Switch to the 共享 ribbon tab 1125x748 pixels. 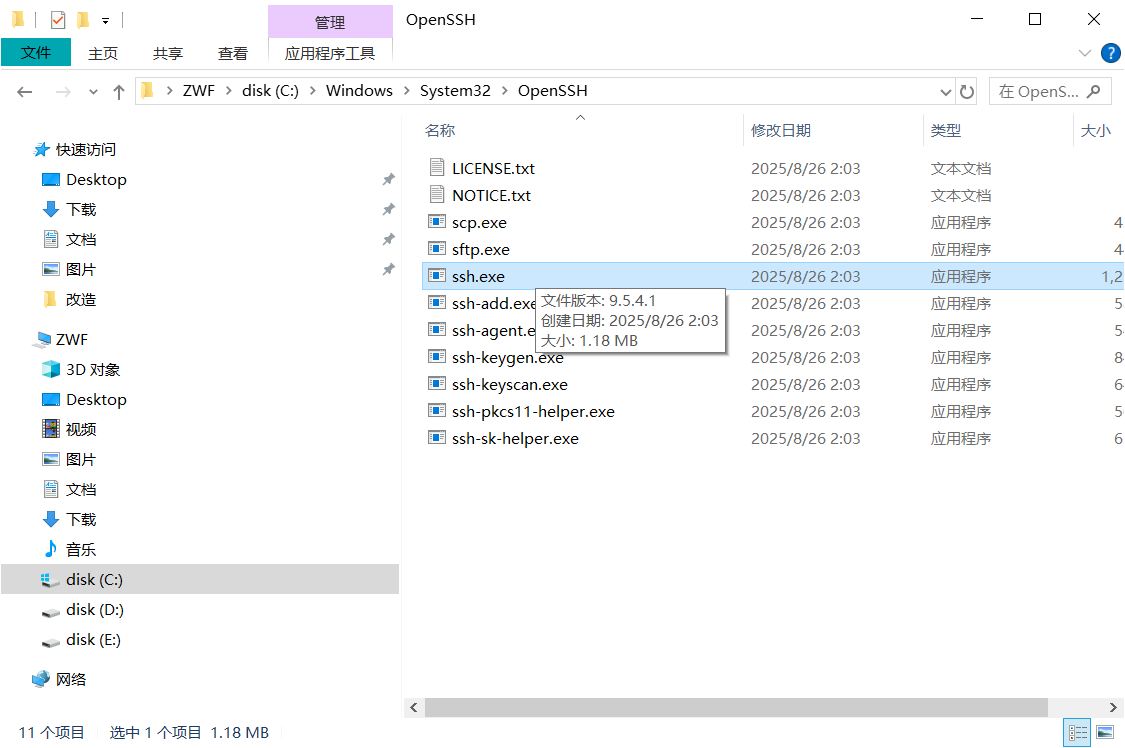(168, 53)
